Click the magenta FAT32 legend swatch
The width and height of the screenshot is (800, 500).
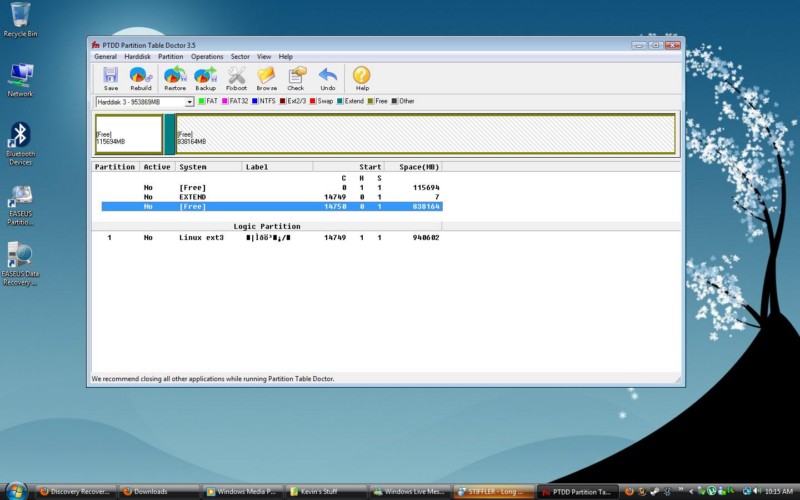[224, 102]
